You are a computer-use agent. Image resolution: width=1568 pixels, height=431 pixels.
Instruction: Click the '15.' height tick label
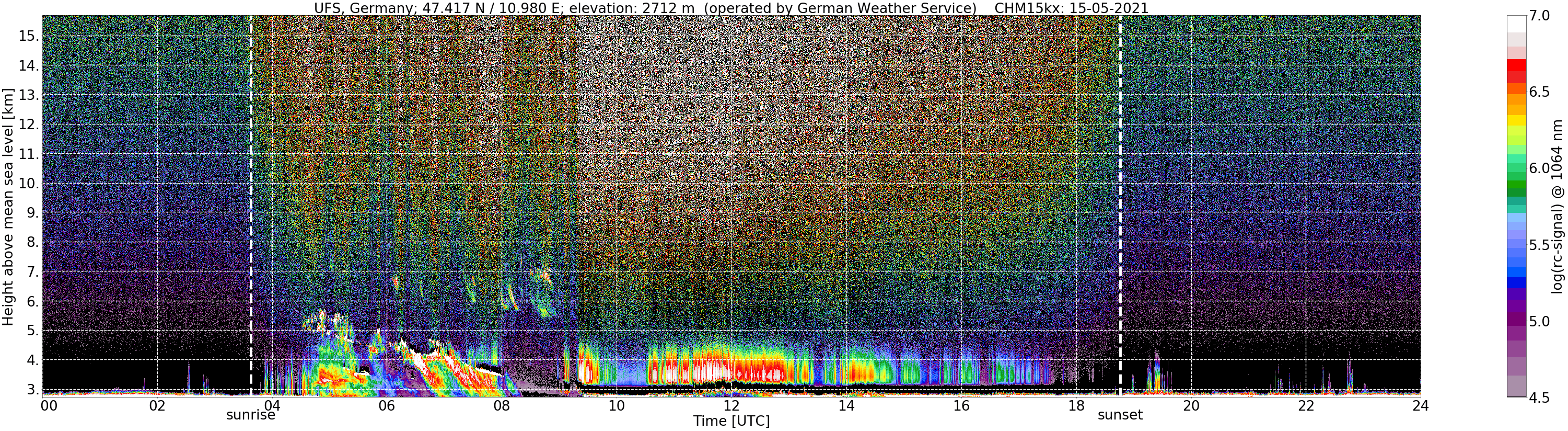click(x=29, y=36)
